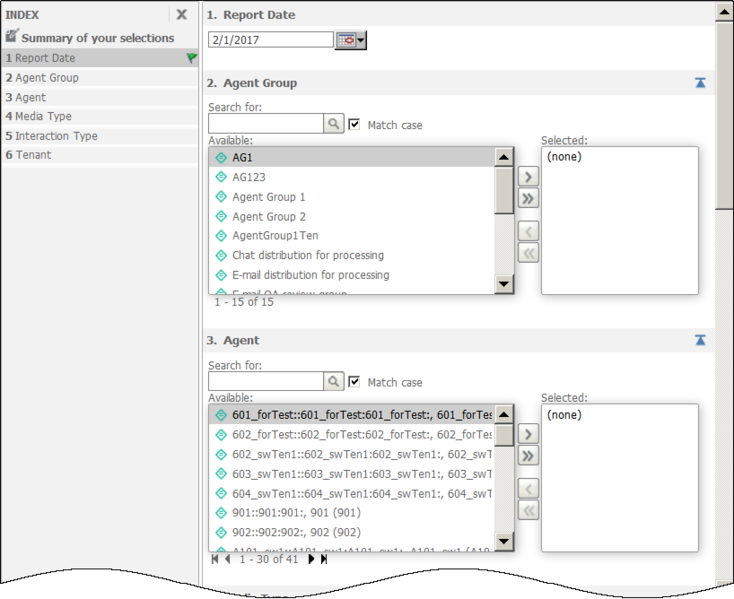The width and height of the screenshot is (734, 599).
Task: Add all agent groups with double arrow
Action: pos(528,198)
